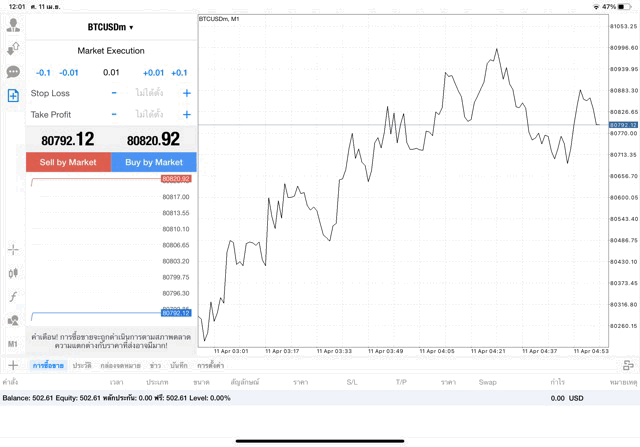
Task: Open the chat messages icon
Action: click(x=13, y=72)
